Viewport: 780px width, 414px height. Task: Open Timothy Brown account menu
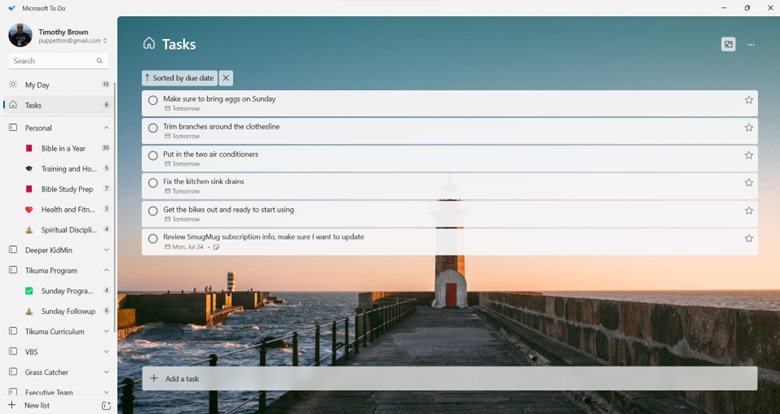click(72, 36)
